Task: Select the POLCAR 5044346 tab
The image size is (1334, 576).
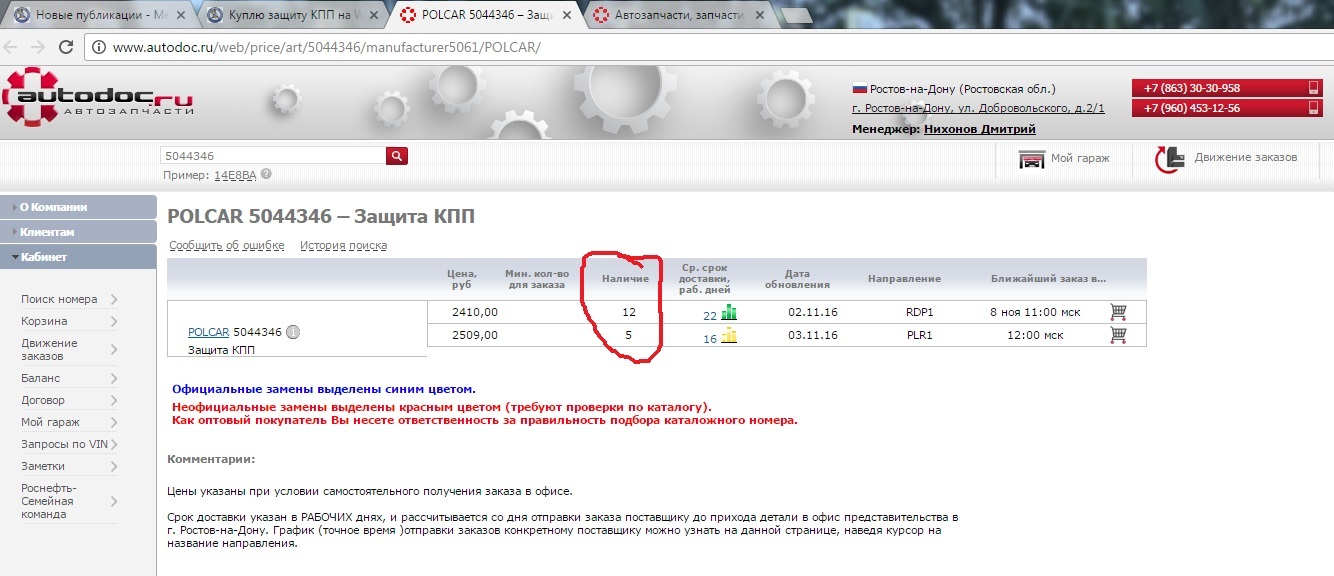Action: click(485, 16)
